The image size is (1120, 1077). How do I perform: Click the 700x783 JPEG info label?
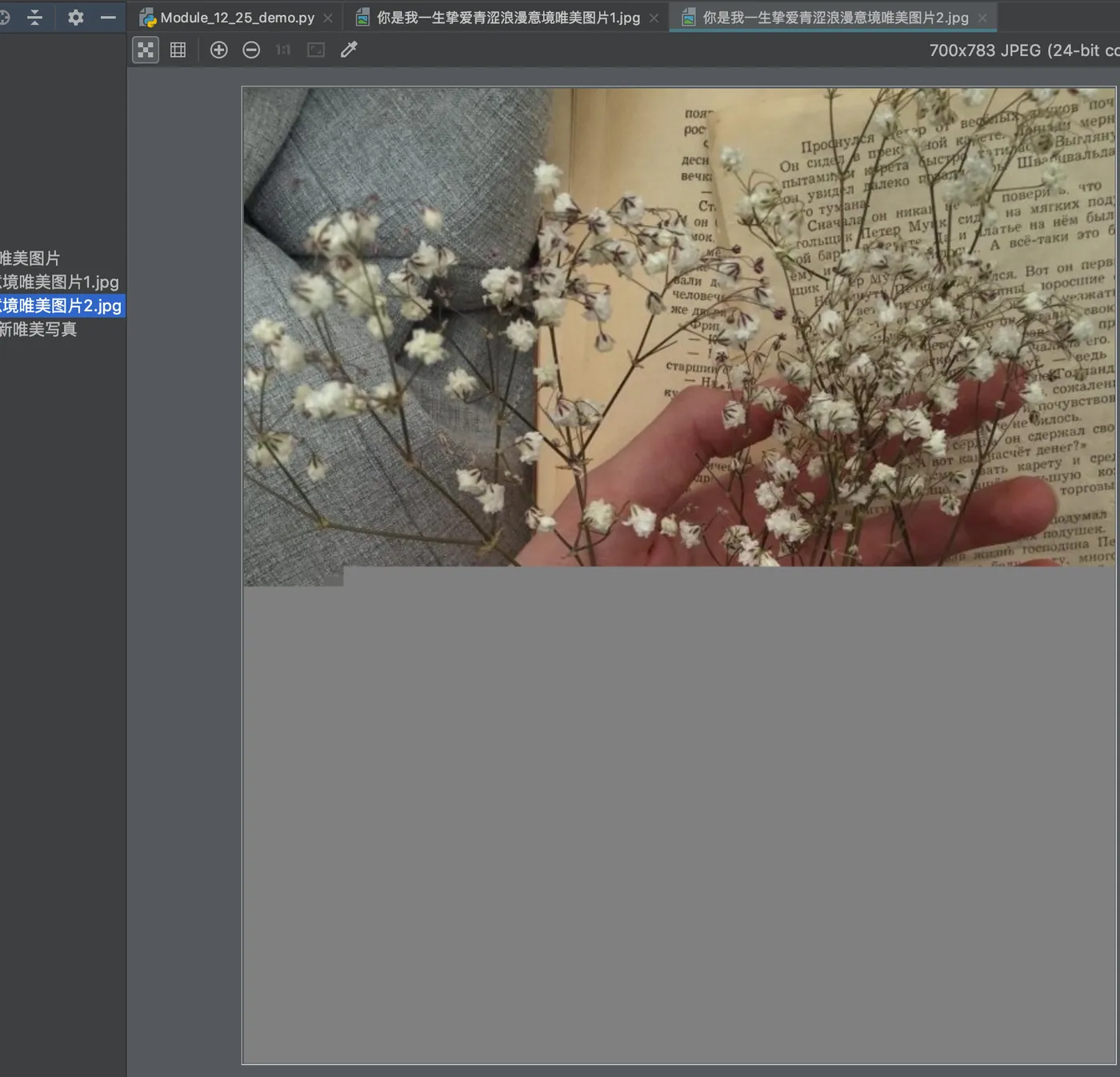coord(1024,50)
